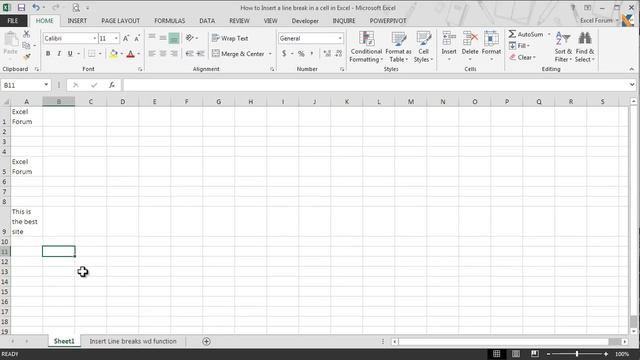Undo the last action
Image resolution: width=640 pixels, height=360 pixels.
(36, 7)
